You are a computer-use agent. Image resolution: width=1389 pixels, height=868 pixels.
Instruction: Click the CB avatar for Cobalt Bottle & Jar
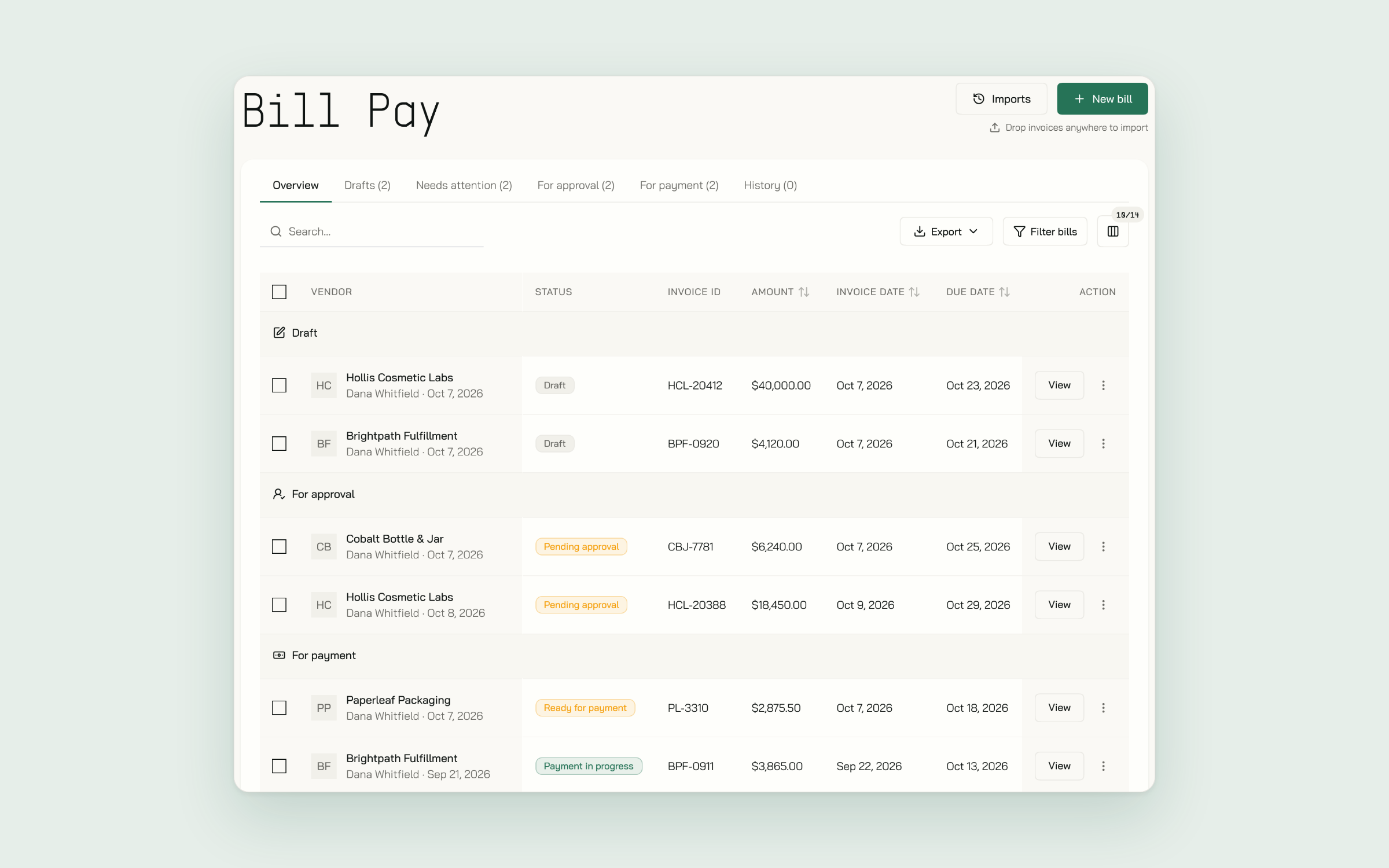point(324,547)
